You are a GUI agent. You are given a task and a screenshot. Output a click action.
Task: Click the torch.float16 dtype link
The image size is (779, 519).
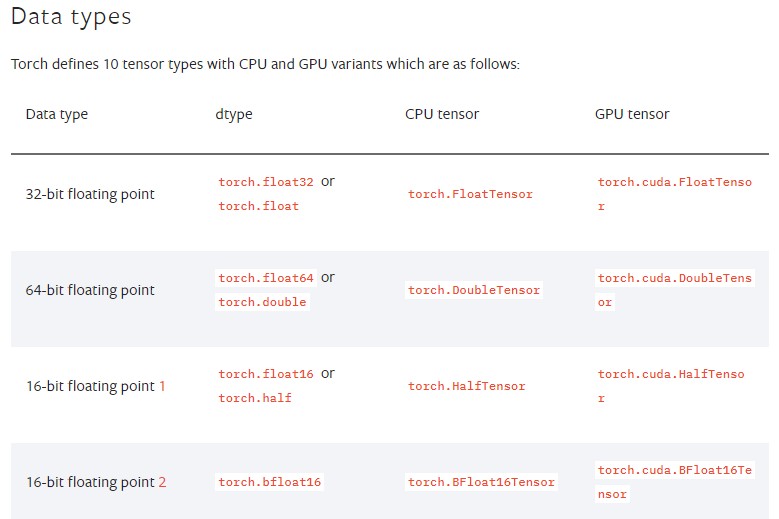pyautogui.click(x=266, y=373)
